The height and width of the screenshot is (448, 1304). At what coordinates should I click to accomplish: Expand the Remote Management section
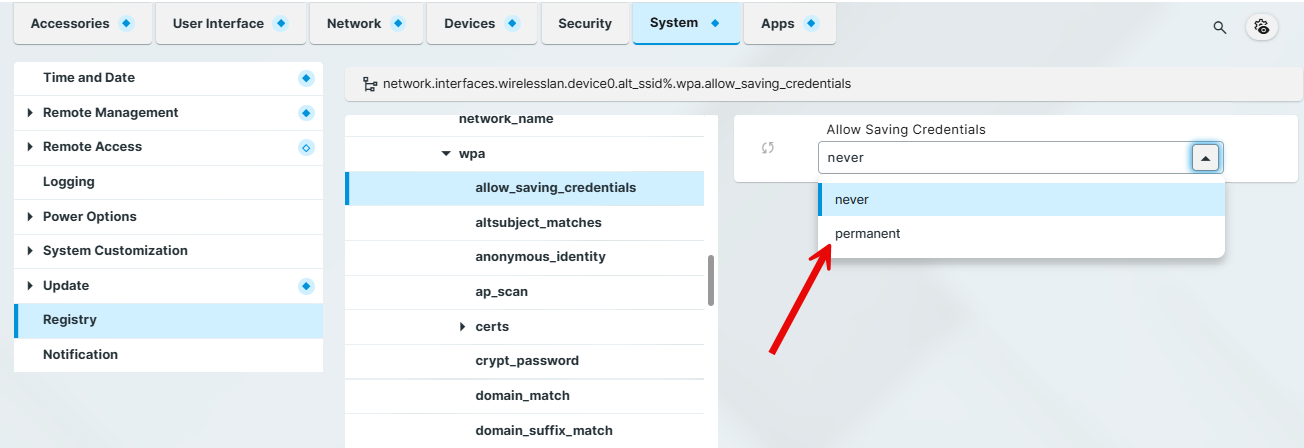click(x=30, y=113)
